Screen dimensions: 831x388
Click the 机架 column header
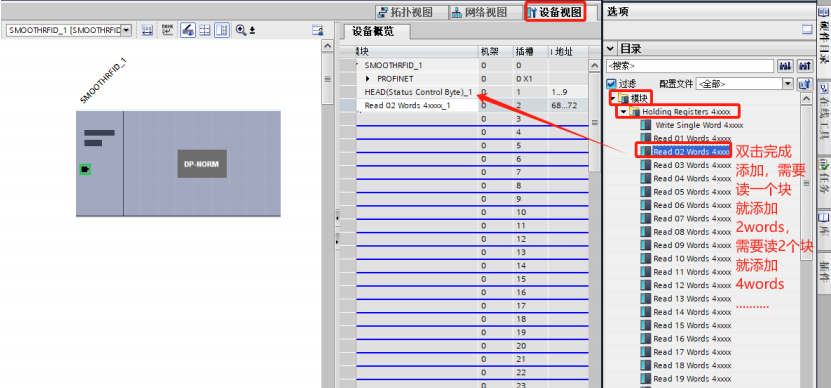click(490, 51)
